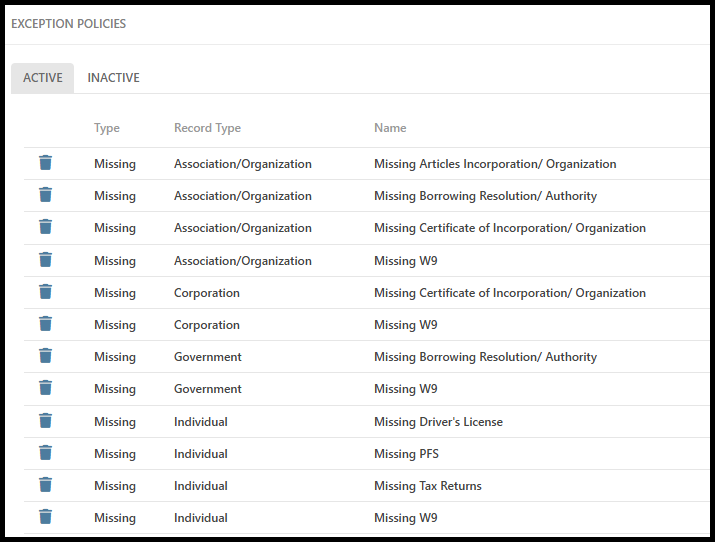Image resolution: width=715 pixels, height=542 pixels.
Task: Sort by the Type column header
Action: click(106, 128)
